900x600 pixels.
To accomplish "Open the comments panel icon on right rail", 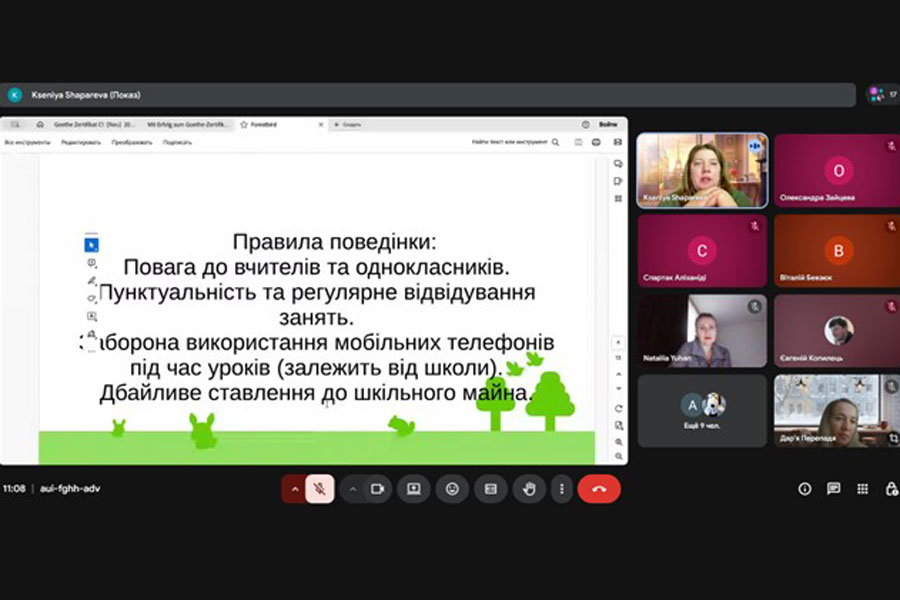I will (618, 164).
